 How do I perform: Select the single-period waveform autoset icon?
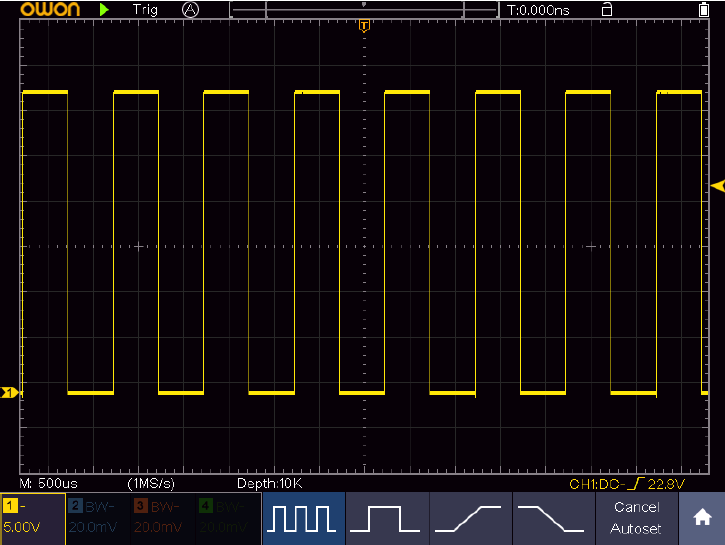(x=387, y=518)
